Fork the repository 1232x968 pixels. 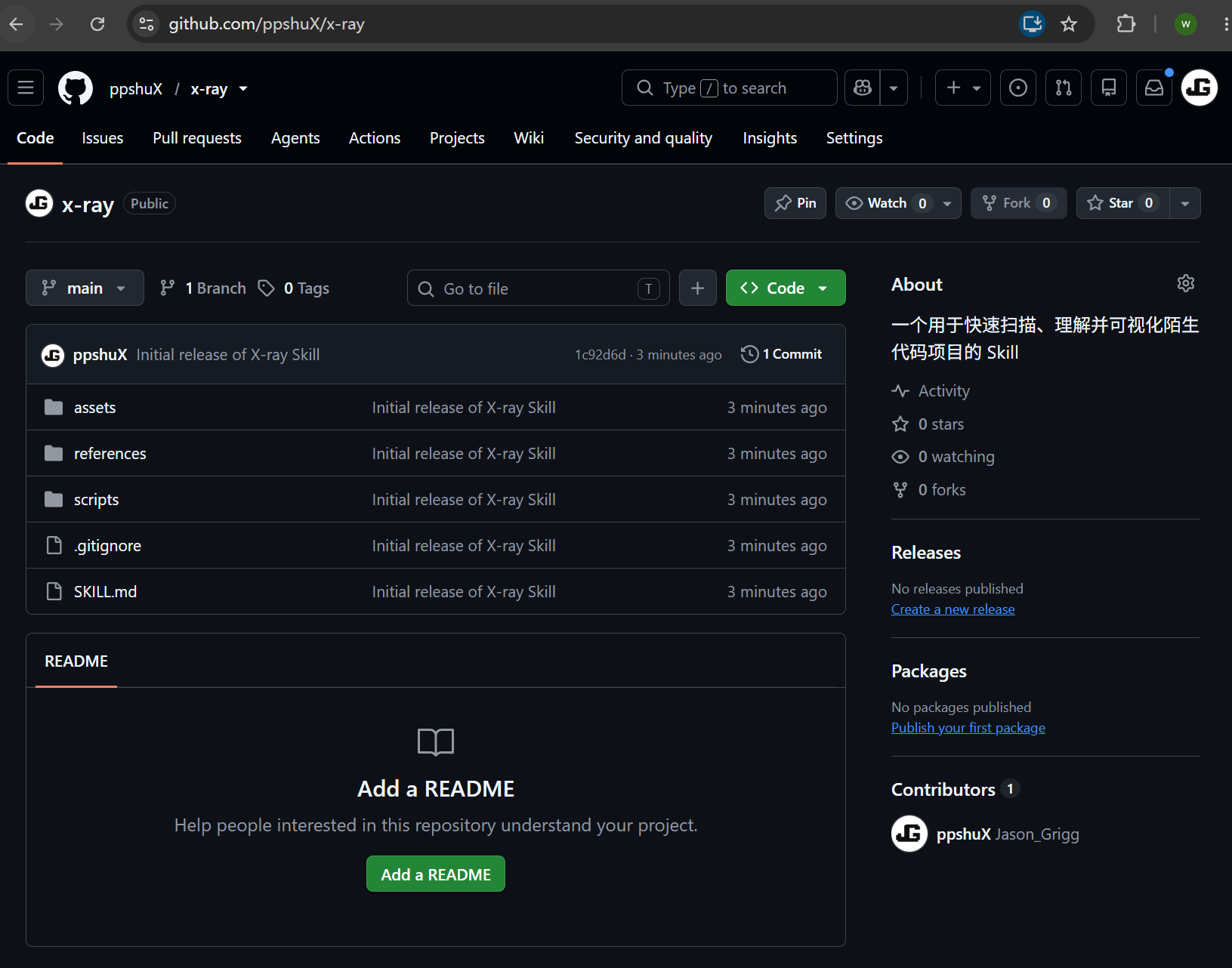(1018, 203)
